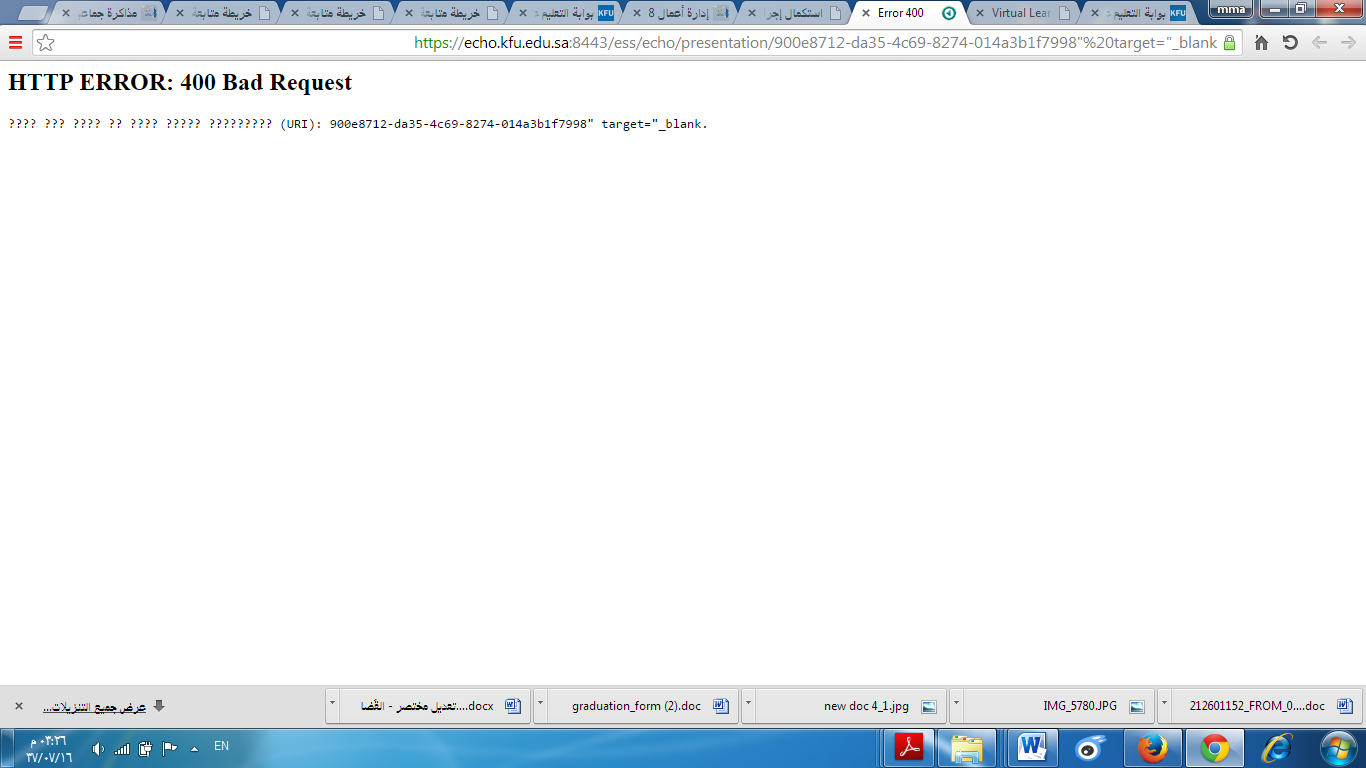Open Firefox from the taskbar
Viewport: 1366px width, 768px height.
[x=1153, y=748]
